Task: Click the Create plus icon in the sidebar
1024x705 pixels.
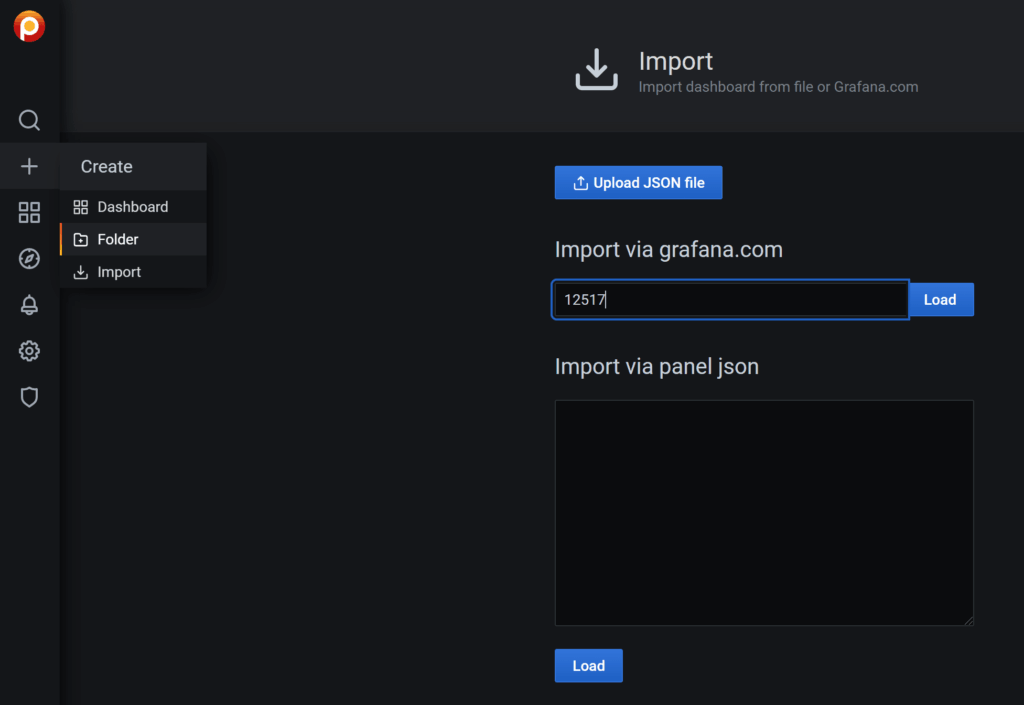Action: point(29,166)
